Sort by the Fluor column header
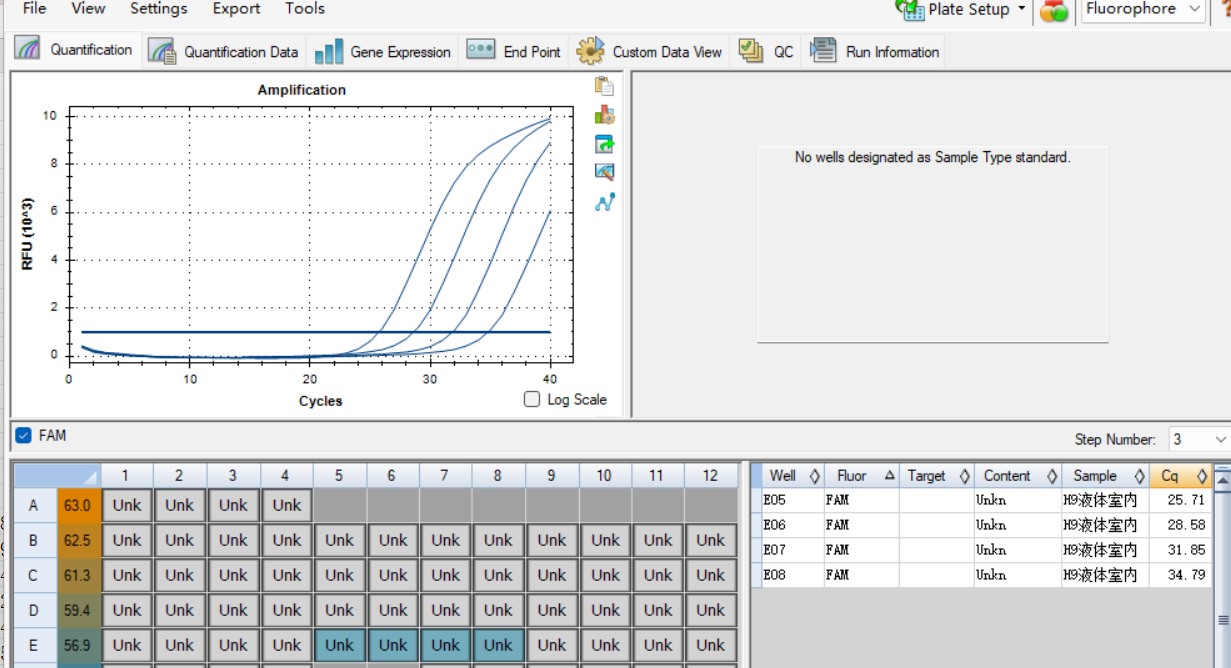The height and width of the screenshot is (668, 1231). point(862,476)
